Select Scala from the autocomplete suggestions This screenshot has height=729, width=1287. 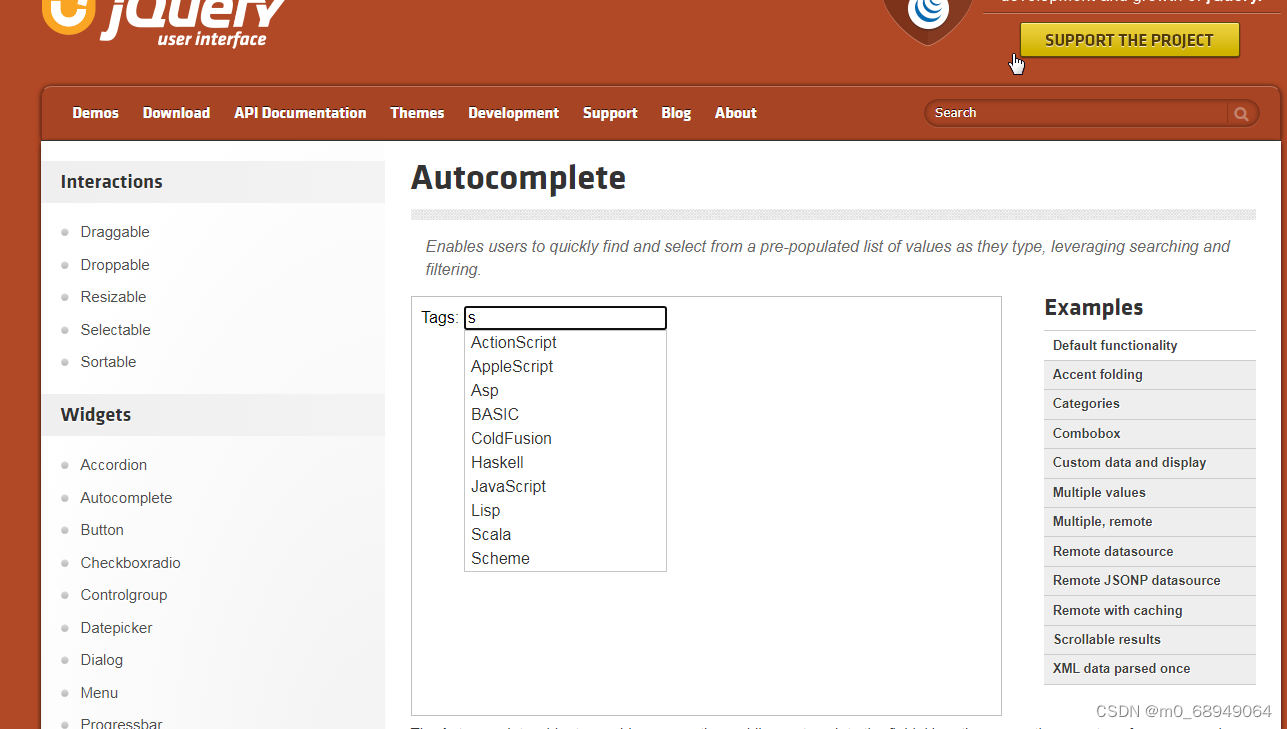tap(491, 534)
